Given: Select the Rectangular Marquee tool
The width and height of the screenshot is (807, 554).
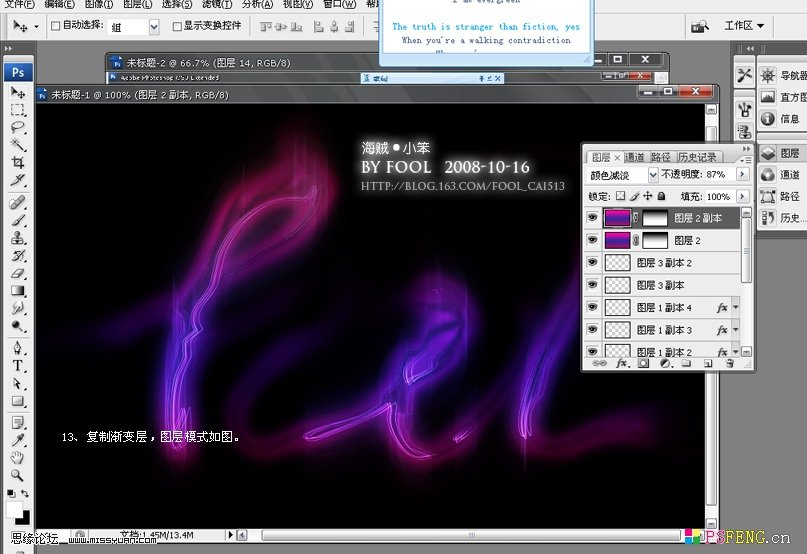Looking at the screenshot, I should click(x=17, y=110).
